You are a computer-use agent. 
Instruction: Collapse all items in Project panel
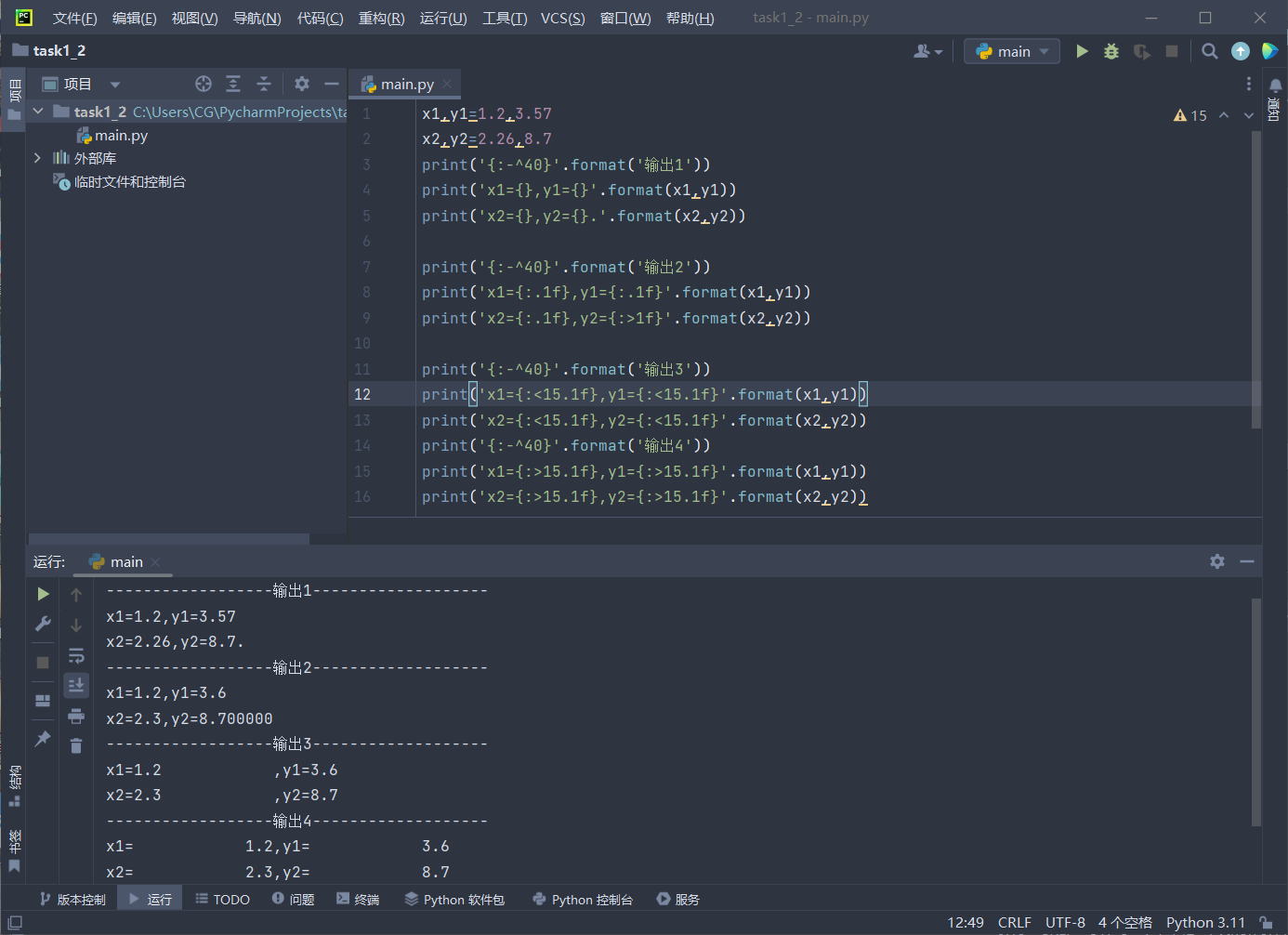point(264,84)
